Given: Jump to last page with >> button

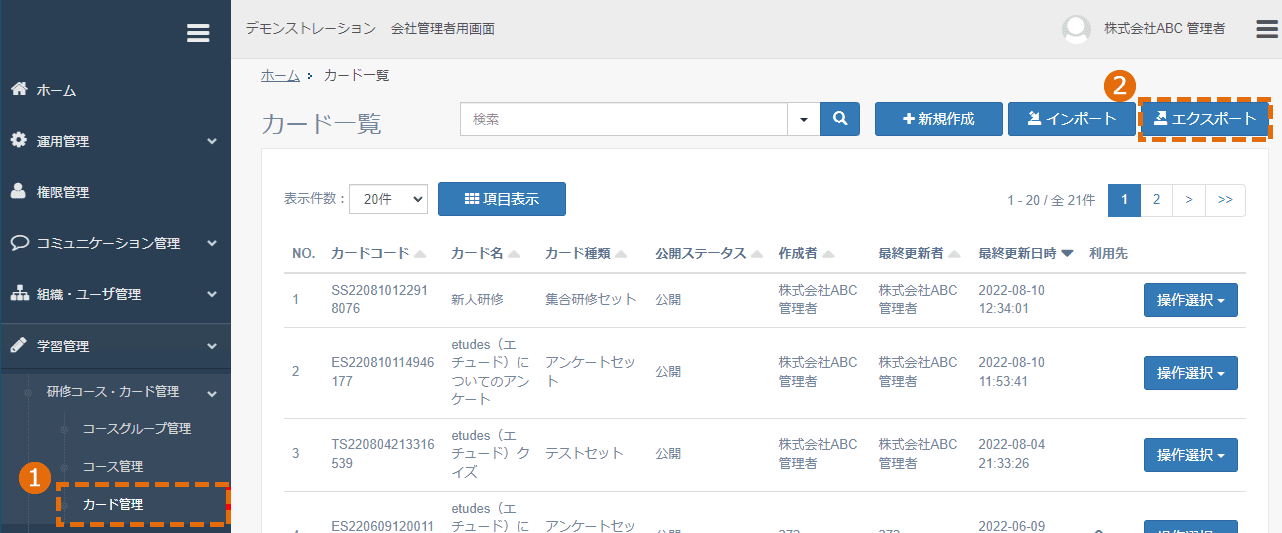Looking at the screenshot, I should click(1225, 200).
